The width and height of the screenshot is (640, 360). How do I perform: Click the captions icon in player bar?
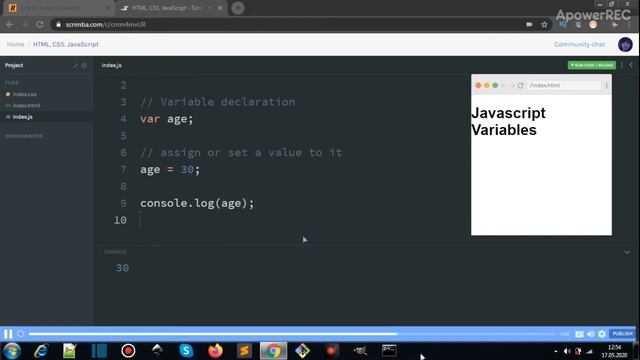pyautogui.click(x=579, y=334)
